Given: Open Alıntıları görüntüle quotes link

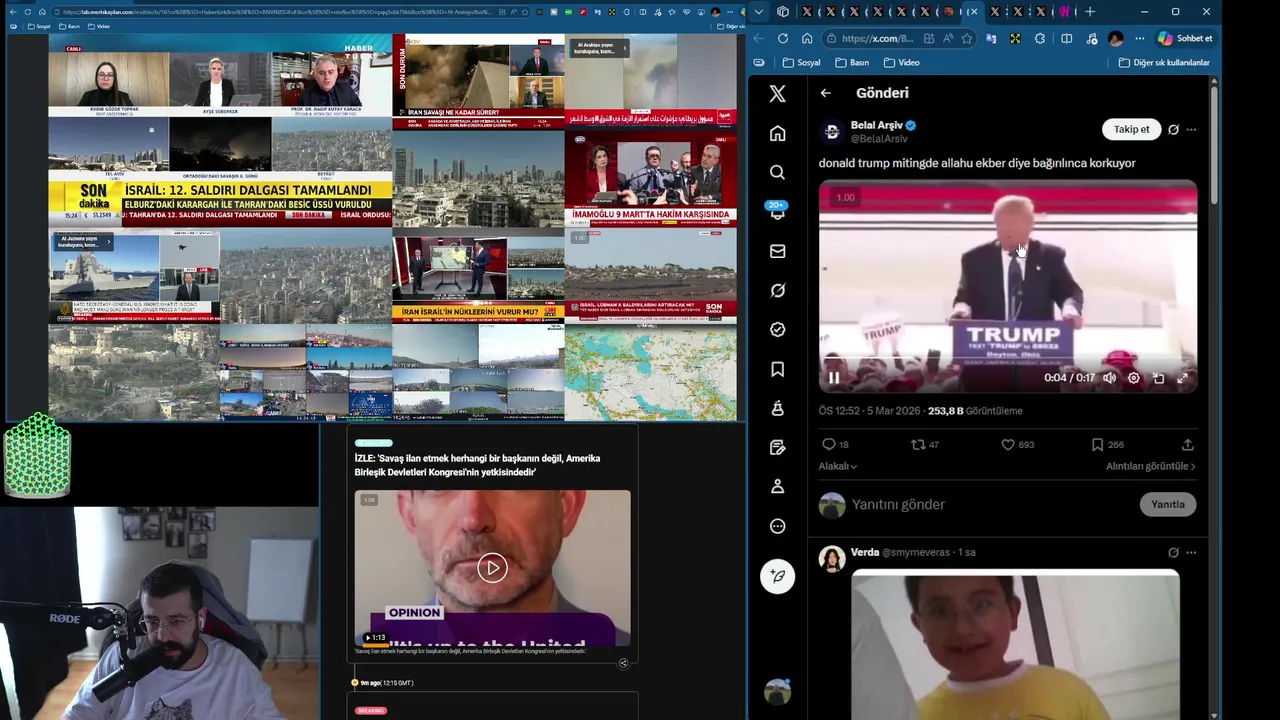Looking at the screenshot, I should (1151, 466).
